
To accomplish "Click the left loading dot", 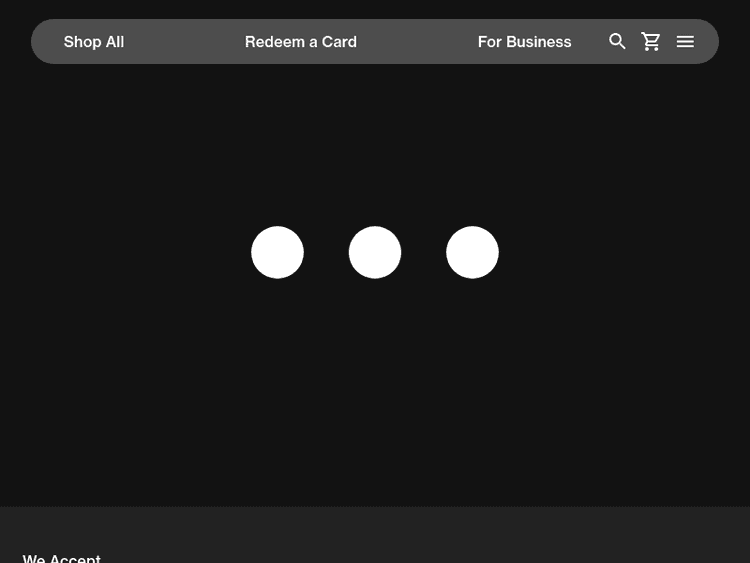I will pos(277,252).
